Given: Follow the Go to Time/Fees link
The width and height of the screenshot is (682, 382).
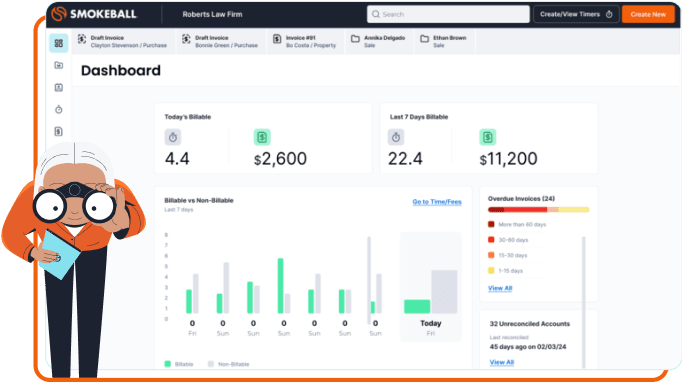Looking at the screenshot, I should (437, 202).
